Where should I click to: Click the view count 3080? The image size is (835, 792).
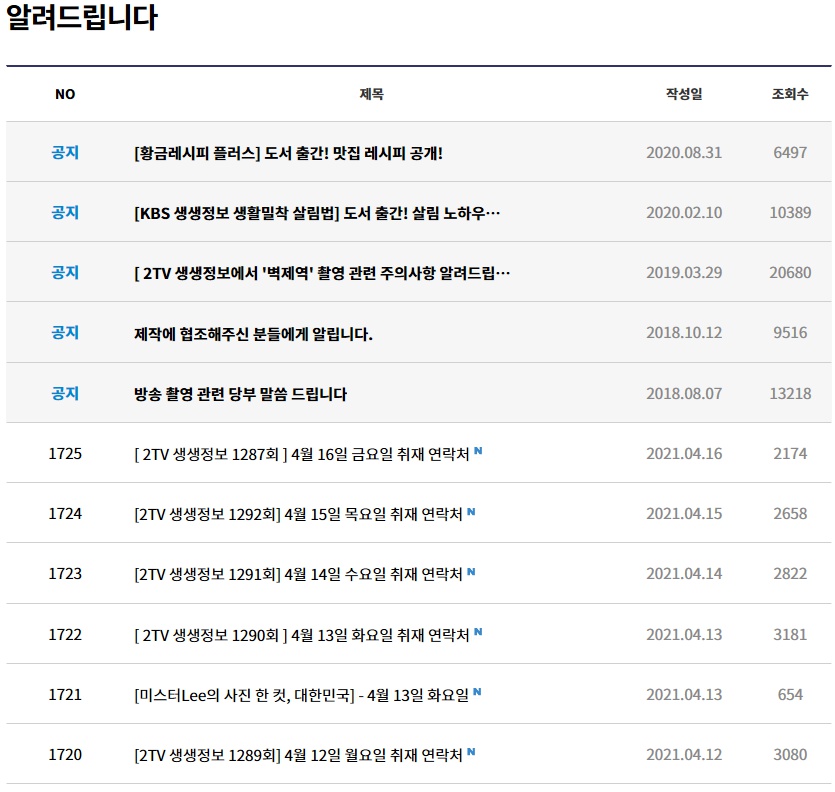click(790, 755)
